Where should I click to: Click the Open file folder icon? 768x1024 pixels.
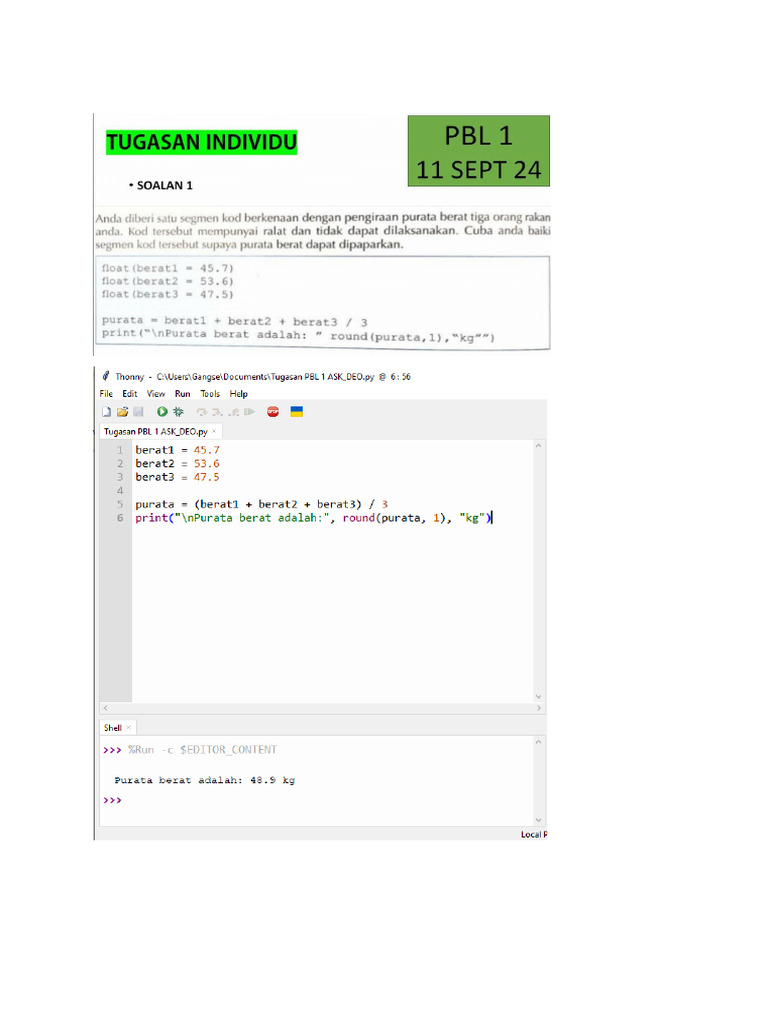(122, 412)
